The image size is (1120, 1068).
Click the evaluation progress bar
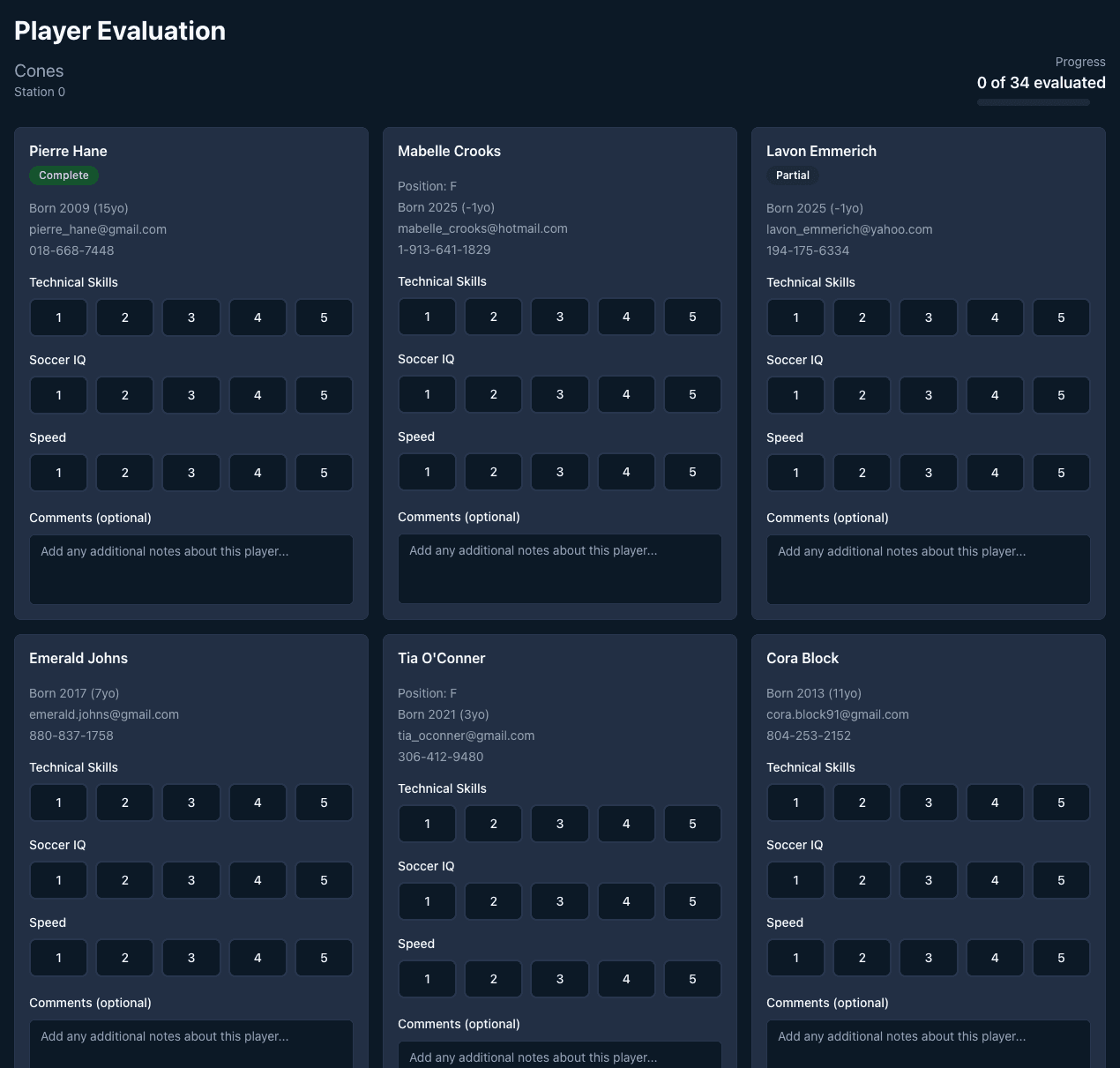pos(1033,102)
